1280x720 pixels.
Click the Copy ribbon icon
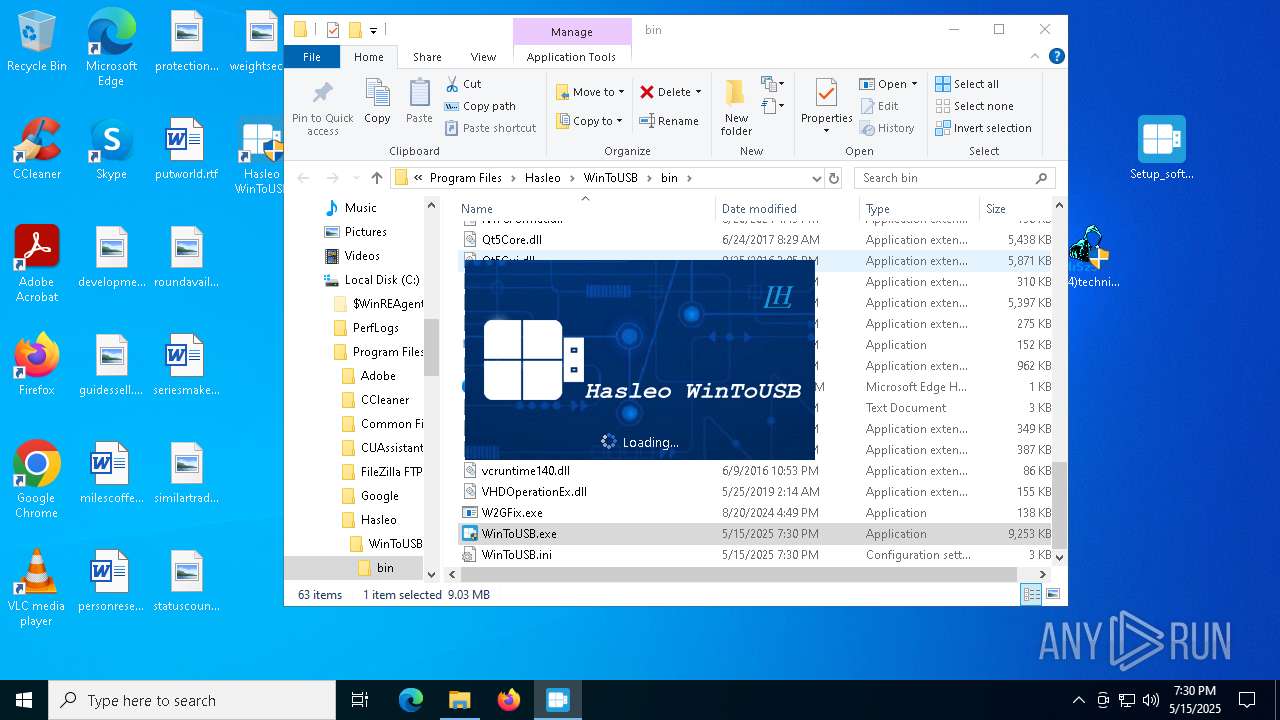377,101
